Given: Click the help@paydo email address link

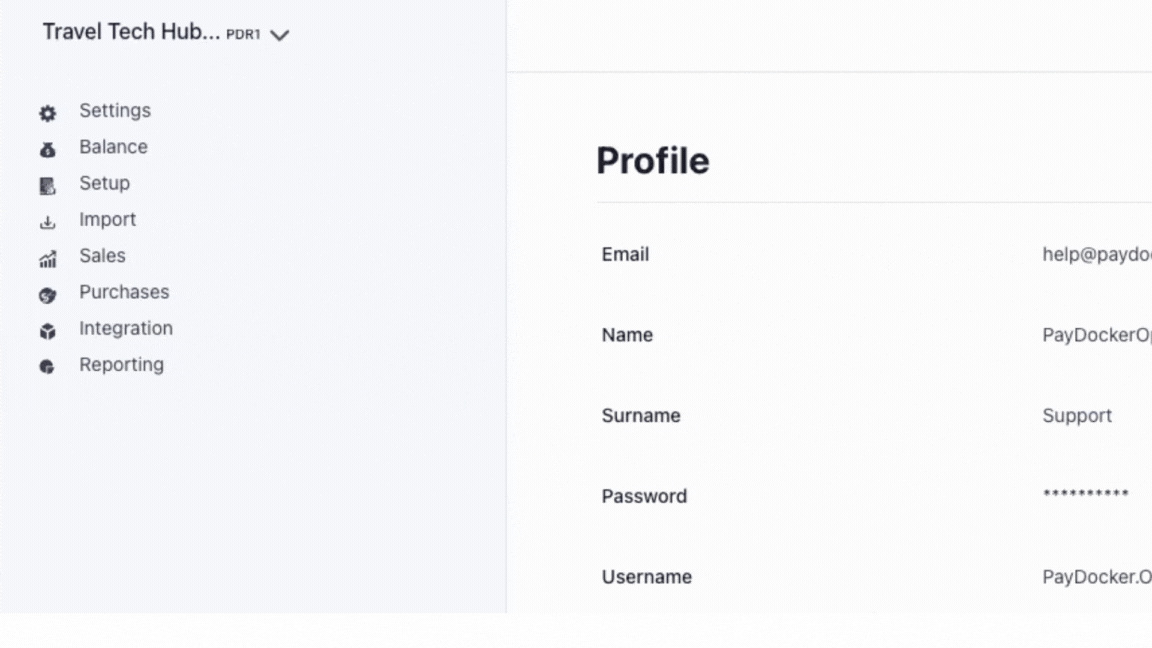Looking at the screenshot, I should point(1095,254).
